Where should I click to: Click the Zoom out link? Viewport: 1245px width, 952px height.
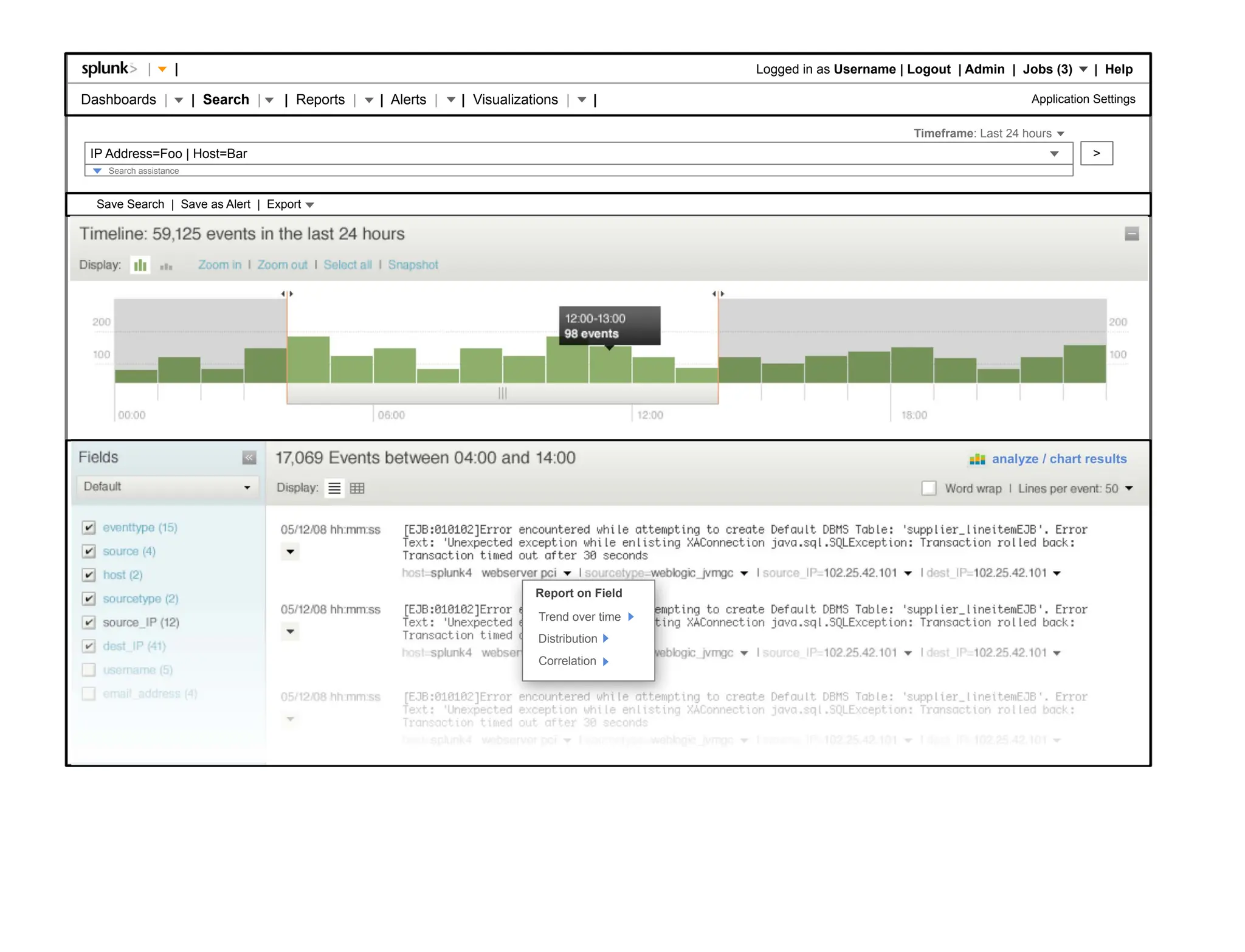pyautogui.click(x=282, y=265)
